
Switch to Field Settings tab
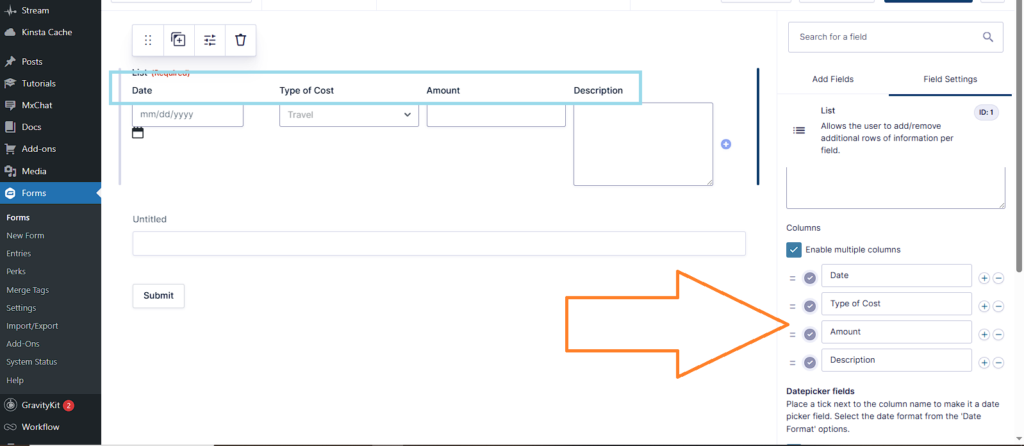[x=950, y=79]
